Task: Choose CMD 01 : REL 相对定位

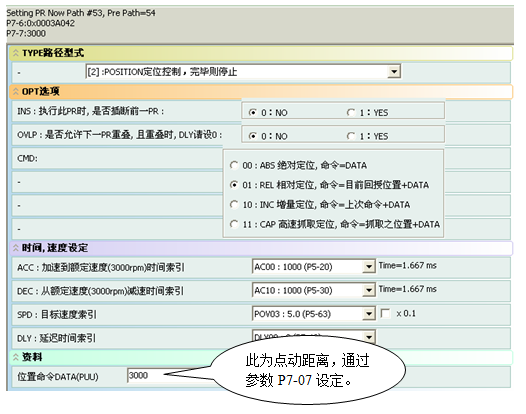Action: coord(234,185)
